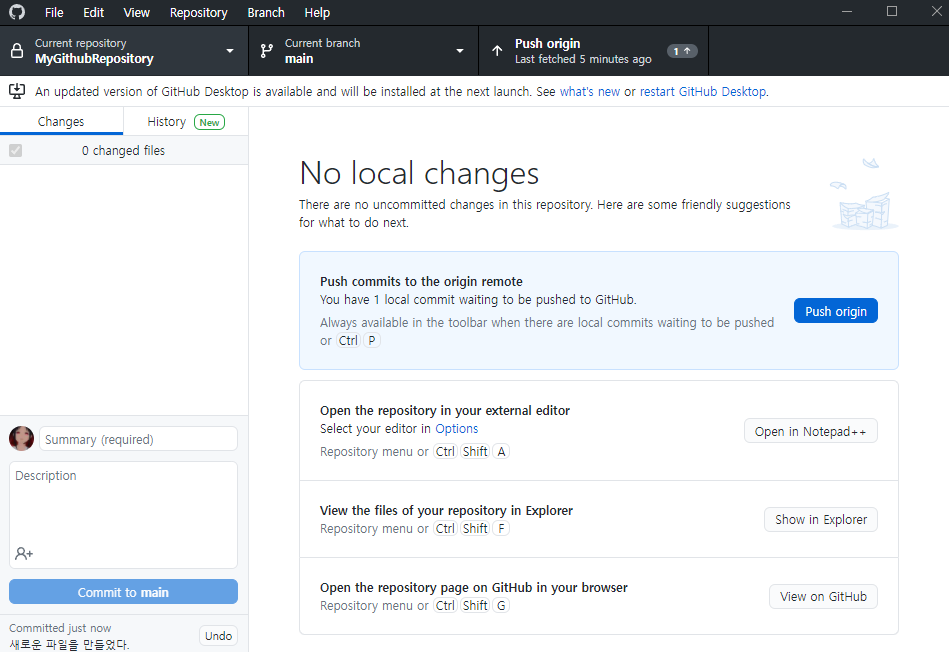Maximize the GitHub Desktop window
949x652 pixels.
click(892, 12)
